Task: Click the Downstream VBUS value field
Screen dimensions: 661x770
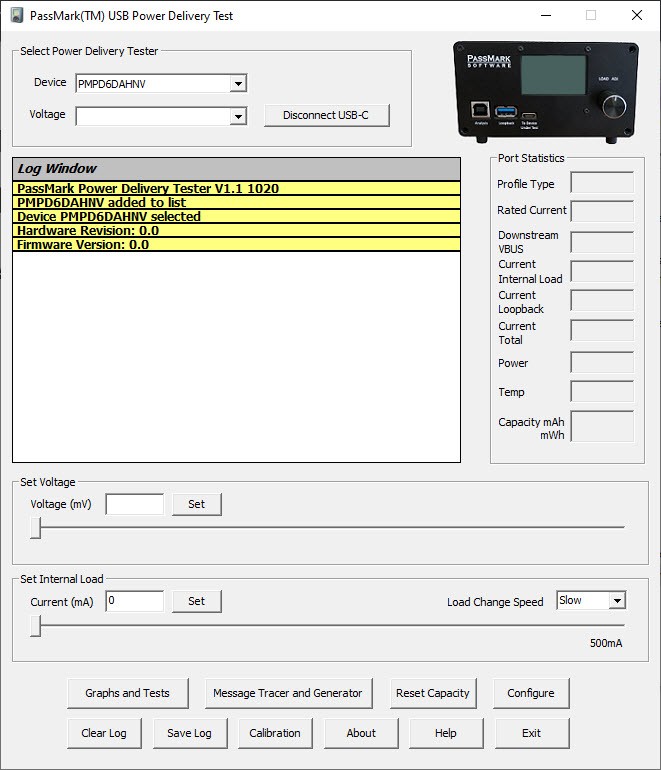Action: 602,242
